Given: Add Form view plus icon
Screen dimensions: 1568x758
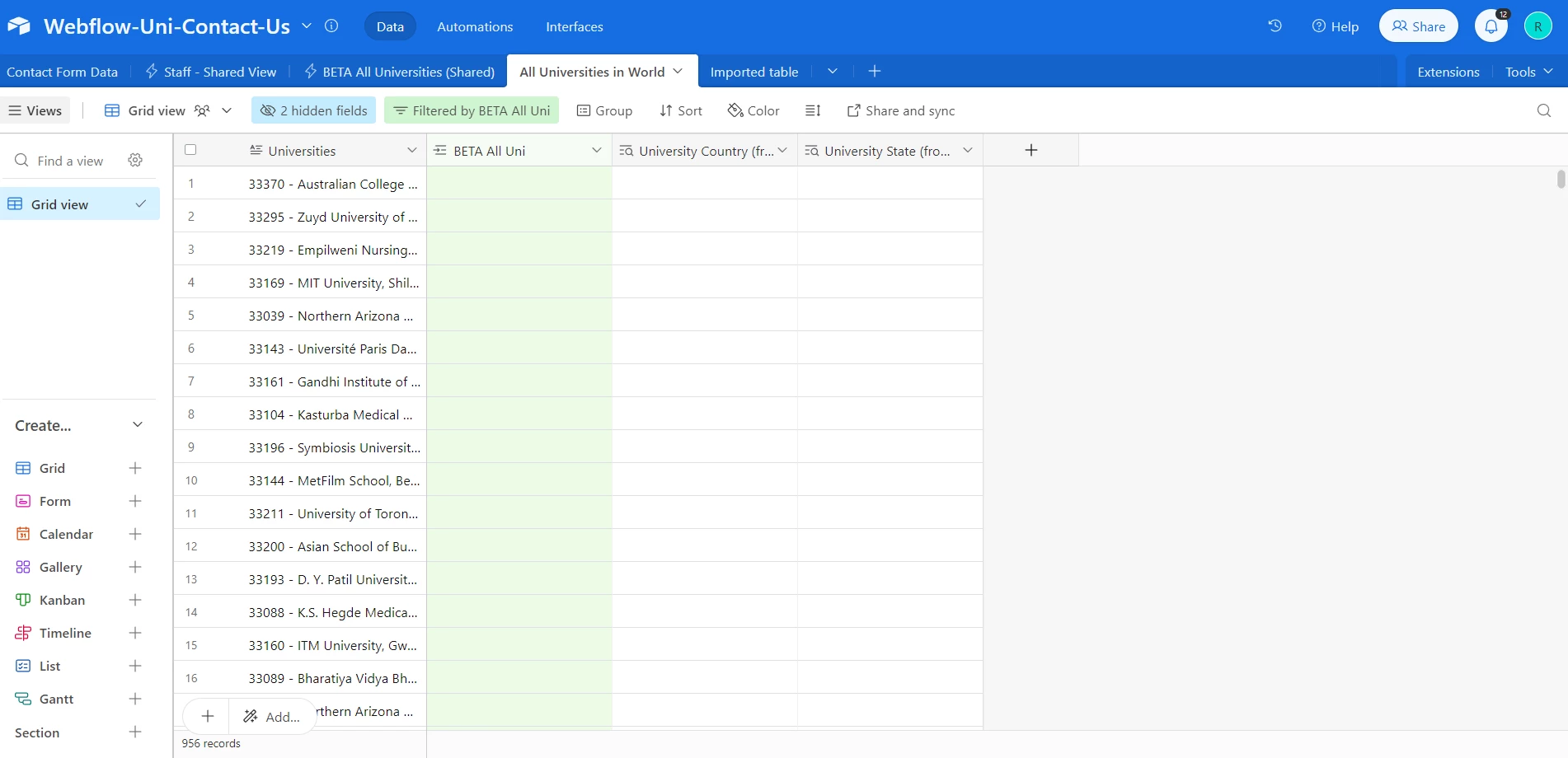Looking at the screenshot, I should click(x=135, y=501).
